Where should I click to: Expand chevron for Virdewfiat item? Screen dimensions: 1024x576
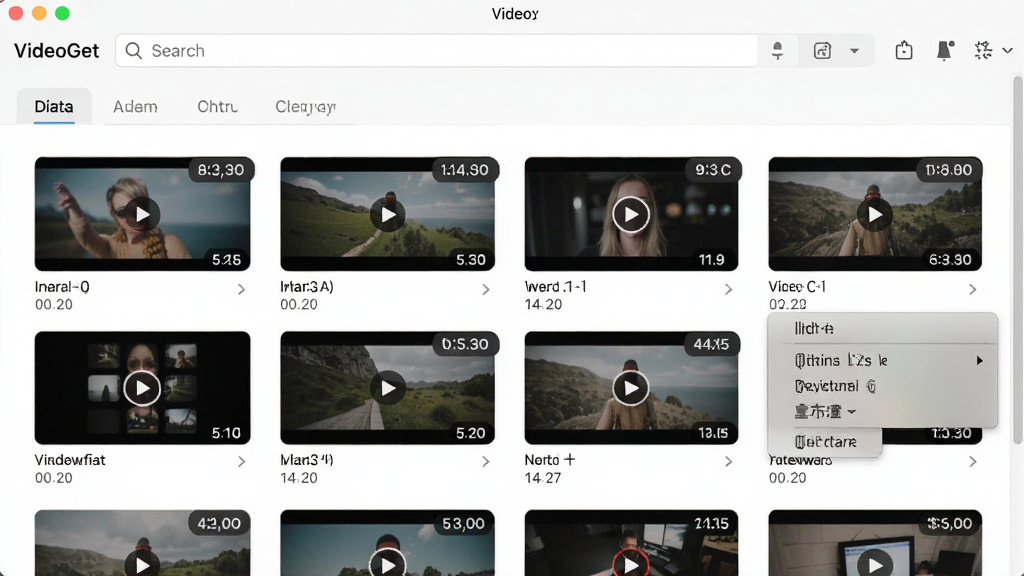pyautogui.click(x=241, y=462)
